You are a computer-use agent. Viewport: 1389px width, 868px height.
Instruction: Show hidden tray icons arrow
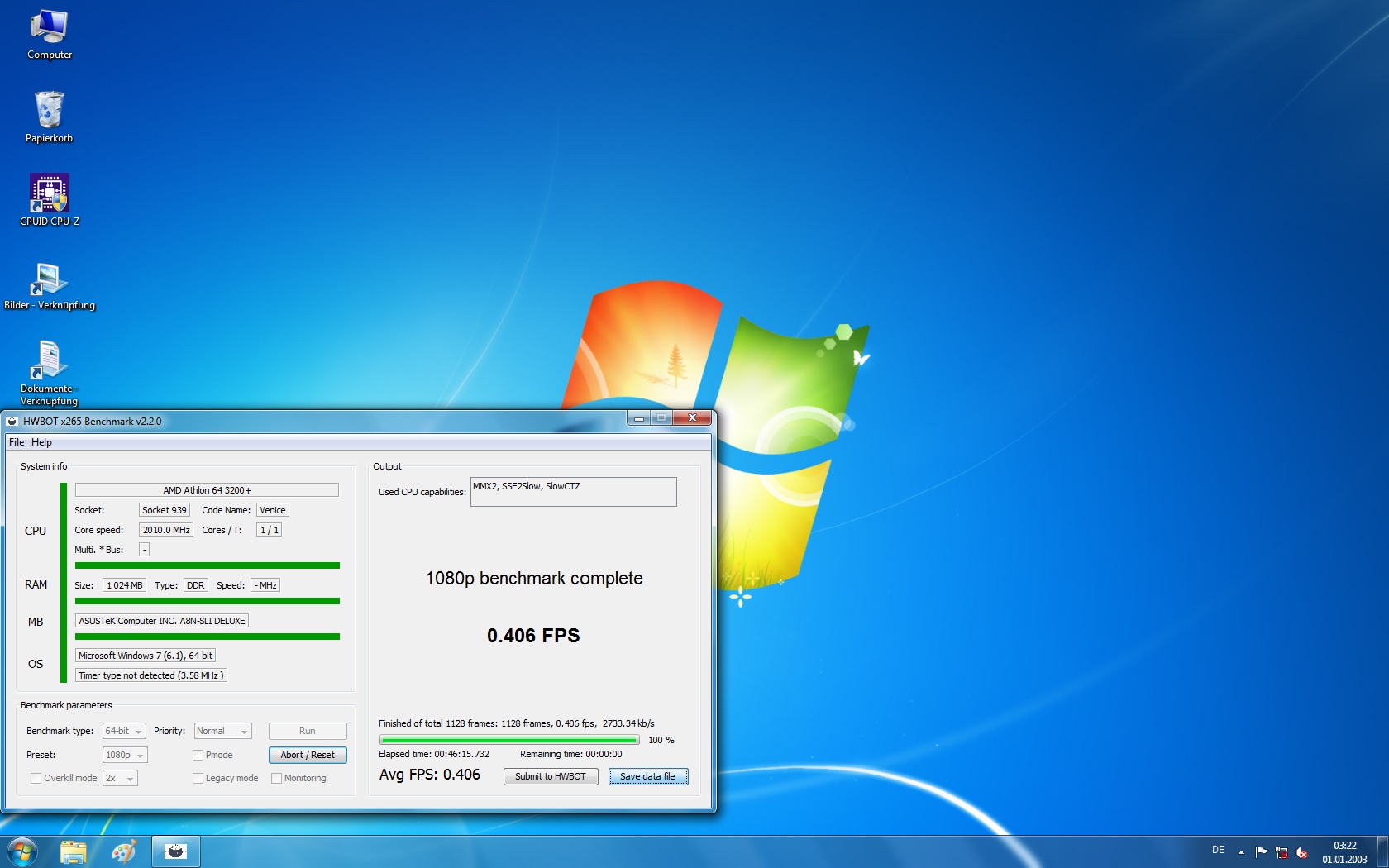[1241, 852]
